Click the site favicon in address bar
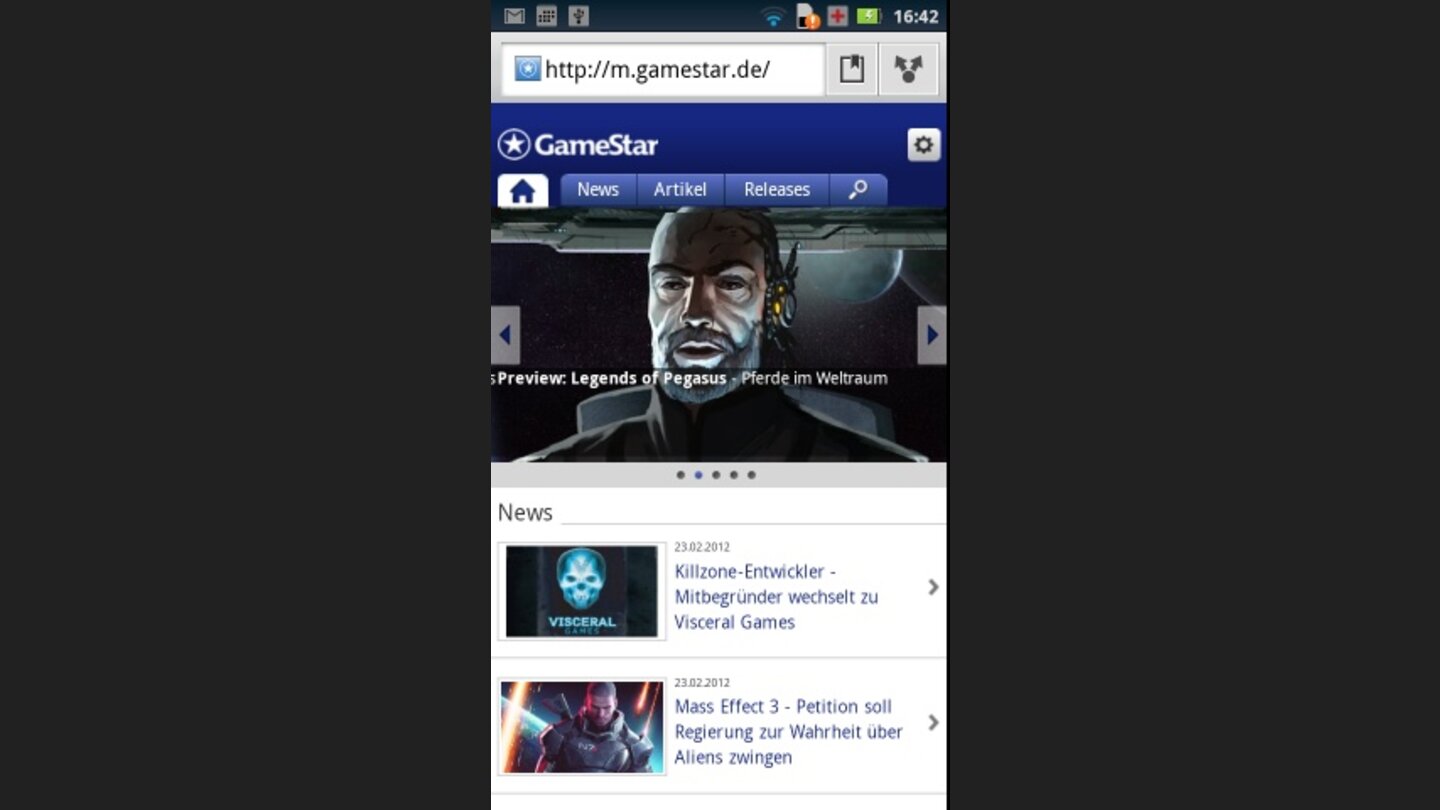Viewport: 1440px width, 810px height. [x=527, y=69]
